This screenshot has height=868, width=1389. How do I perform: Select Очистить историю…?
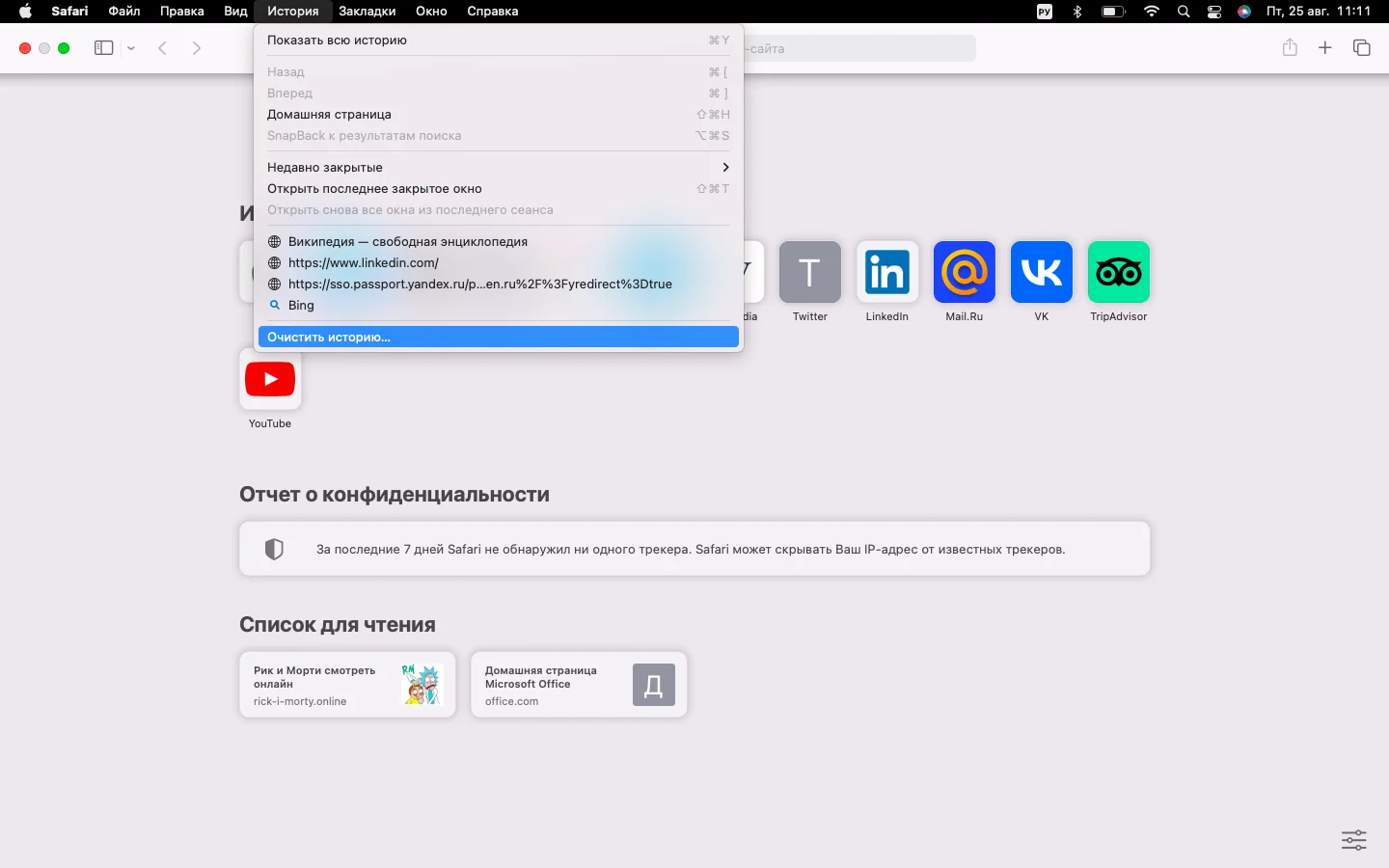click(x=499, y=338)
